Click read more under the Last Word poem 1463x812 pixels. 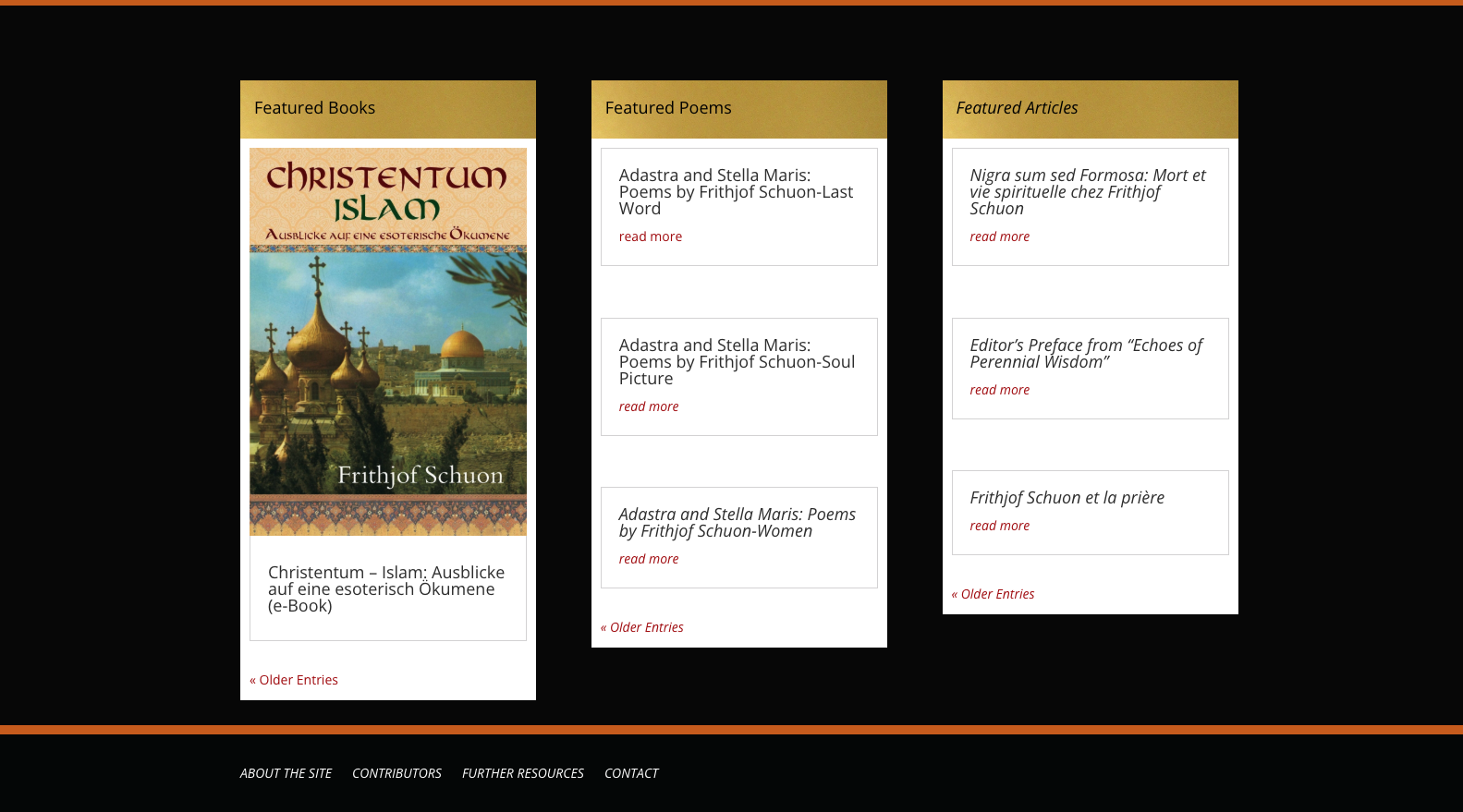point(651,236)
